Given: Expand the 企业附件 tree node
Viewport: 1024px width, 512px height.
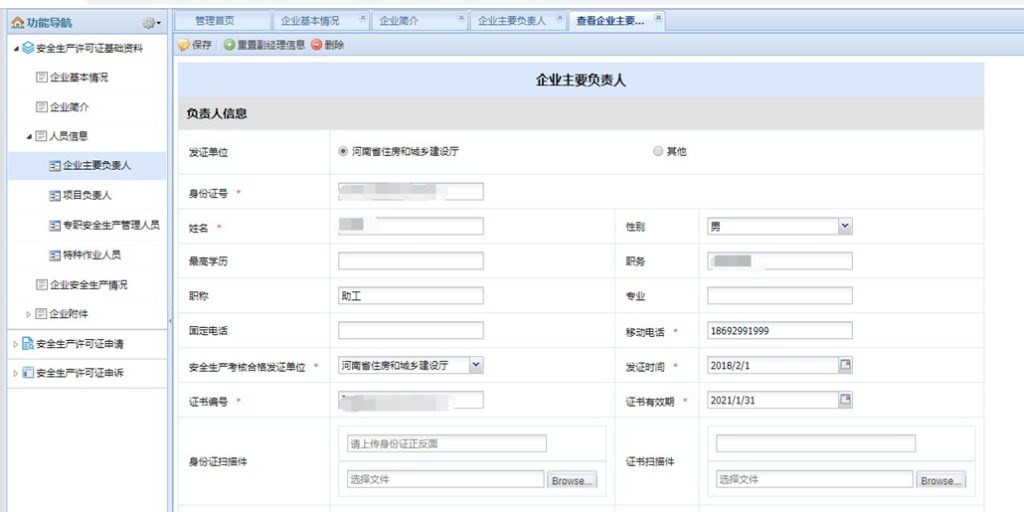Looking at the screenshot, I should [29, 314].
